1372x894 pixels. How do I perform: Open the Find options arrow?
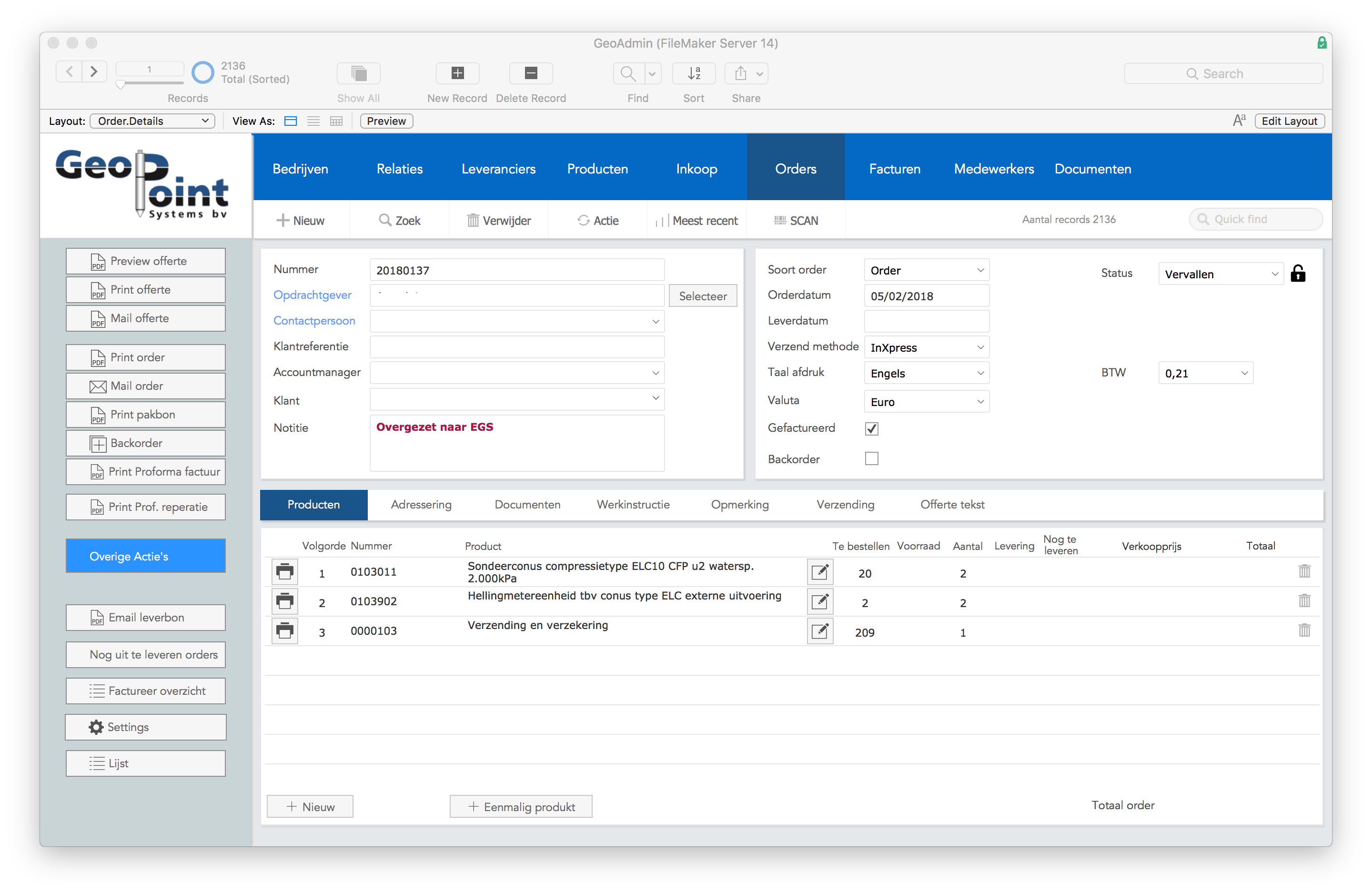[652, 73]
